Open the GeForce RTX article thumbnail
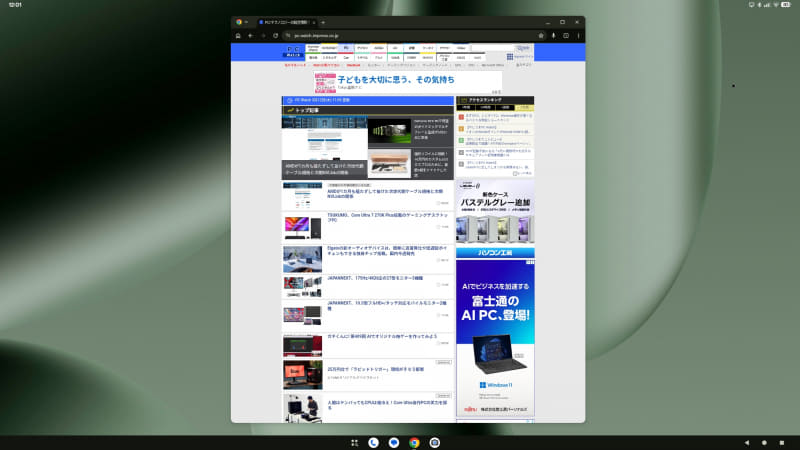The image size is (800, 450). [x=389, y=131]
